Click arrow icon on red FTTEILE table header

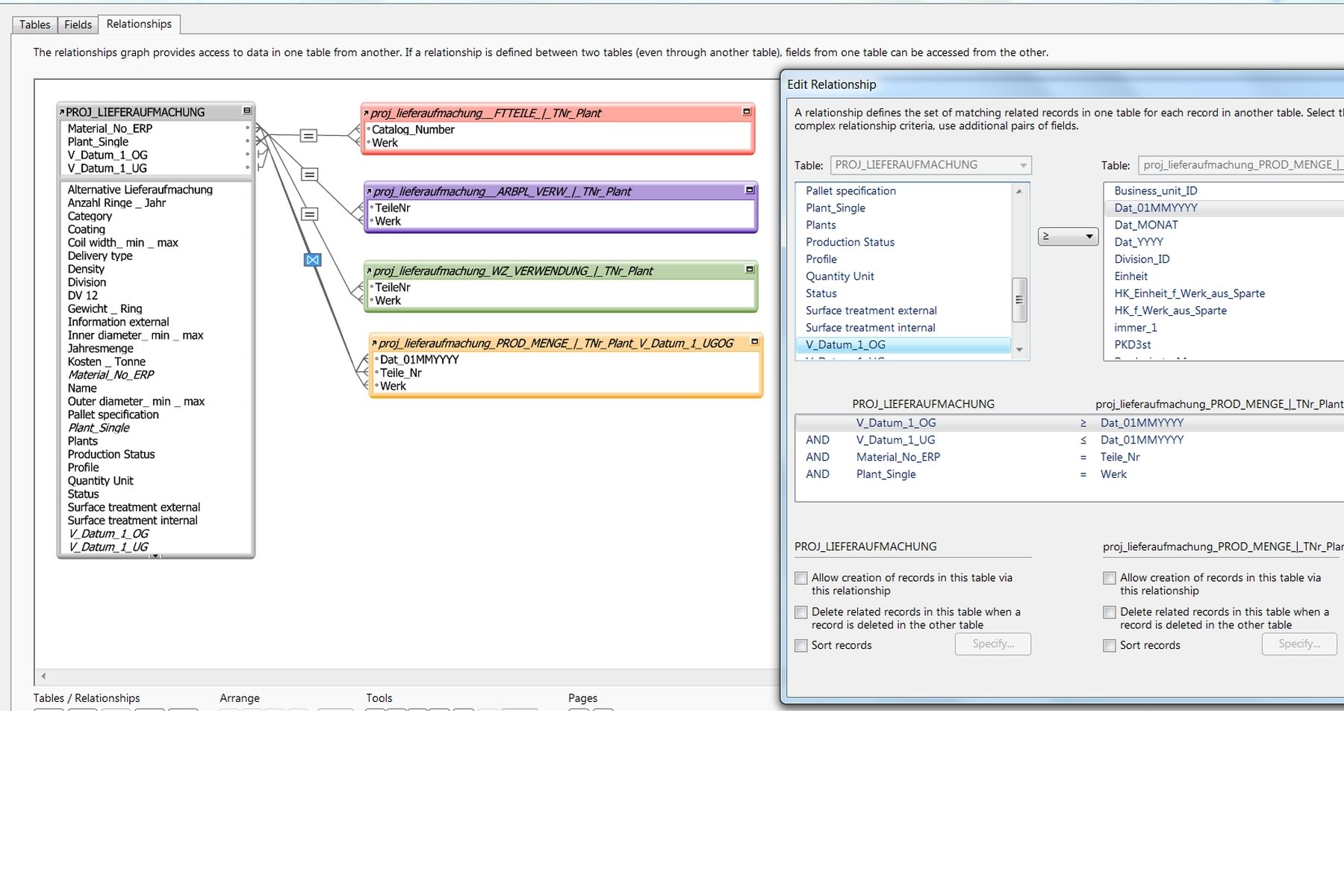click(x=367, y=113)
